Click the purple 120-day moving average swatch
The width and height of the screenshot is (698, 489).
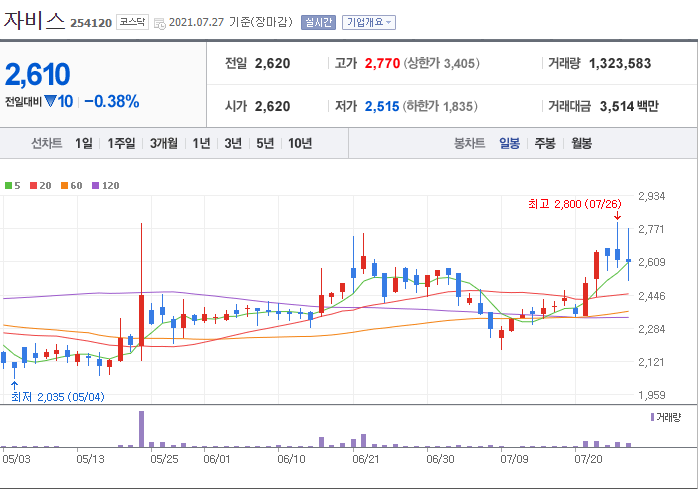[x=95, y=186]
